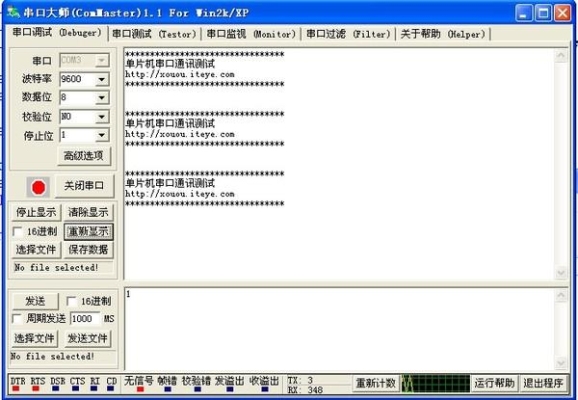Open the 校验位 NO dropdown
Screen dimensions: 578x400
tap(101, 117)
